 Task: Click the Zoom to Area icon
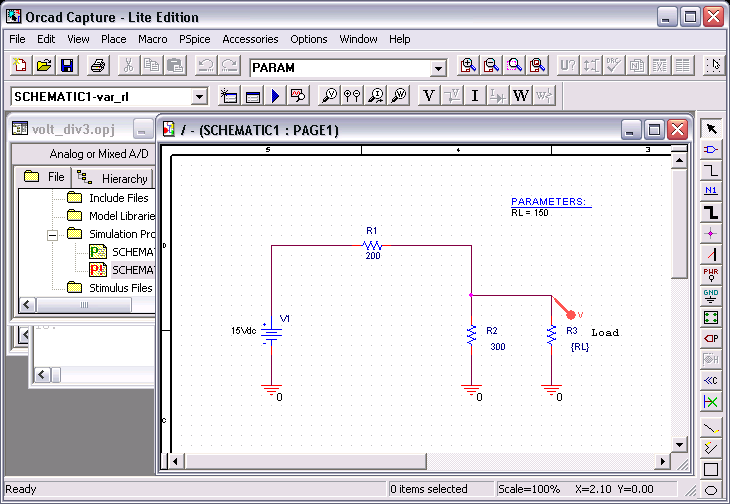(514, 66)
